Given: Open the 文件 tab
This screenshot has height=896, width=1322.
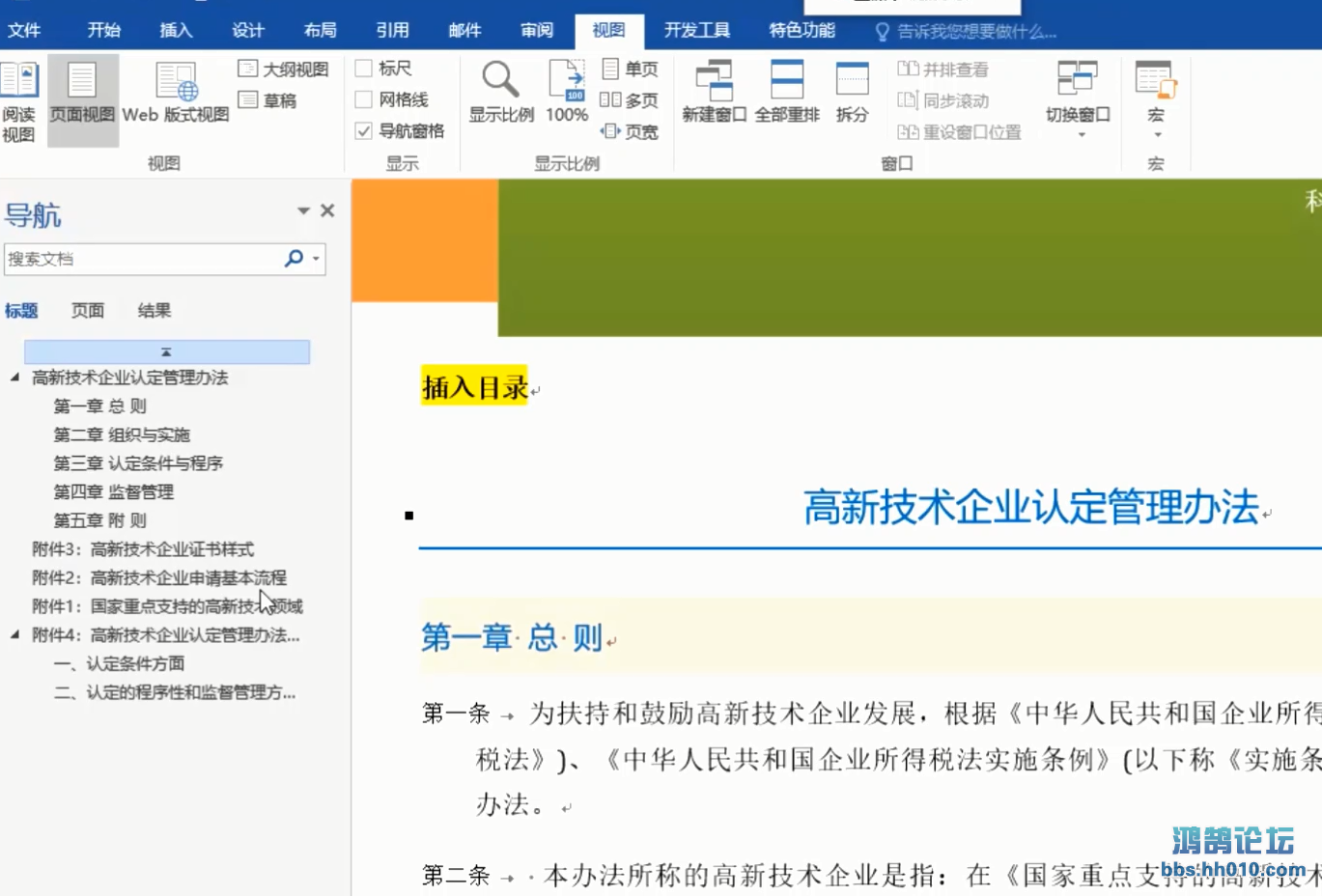Looking at the screenshot, I should point(24,31).
